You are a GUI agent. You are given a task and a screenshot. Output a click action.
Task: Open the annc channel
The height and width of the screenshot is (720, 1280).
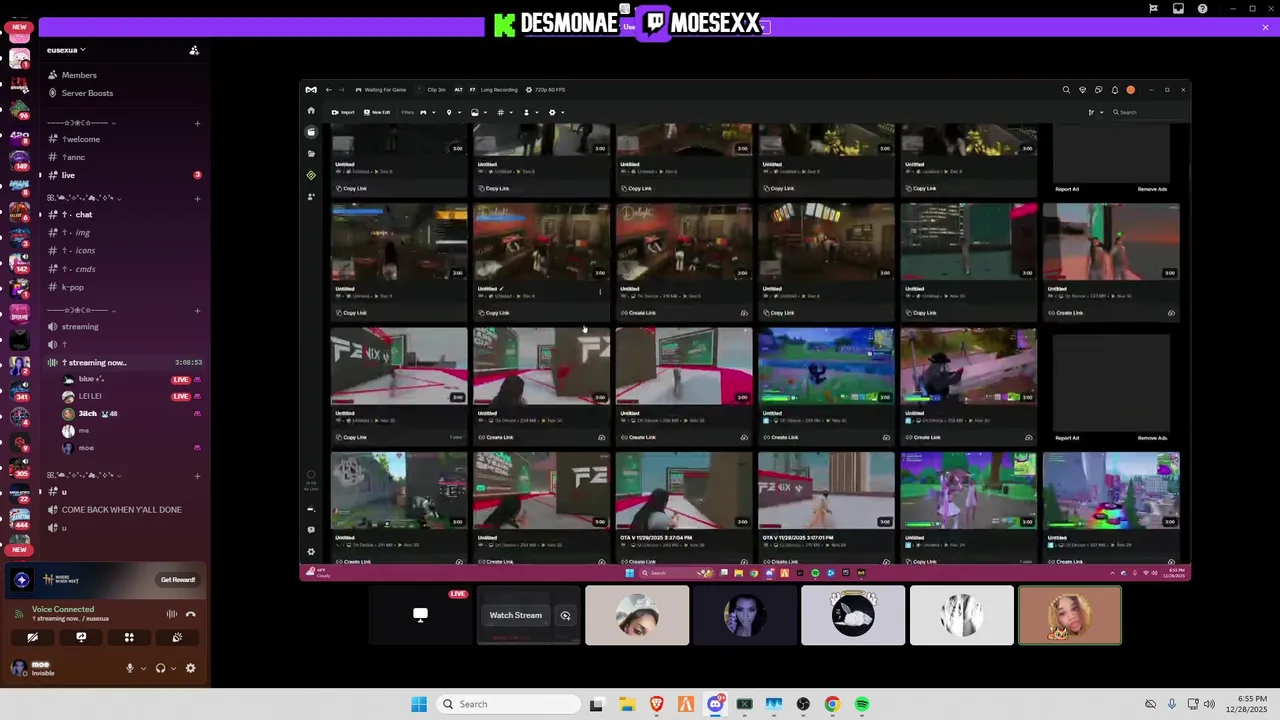(74, 157)
